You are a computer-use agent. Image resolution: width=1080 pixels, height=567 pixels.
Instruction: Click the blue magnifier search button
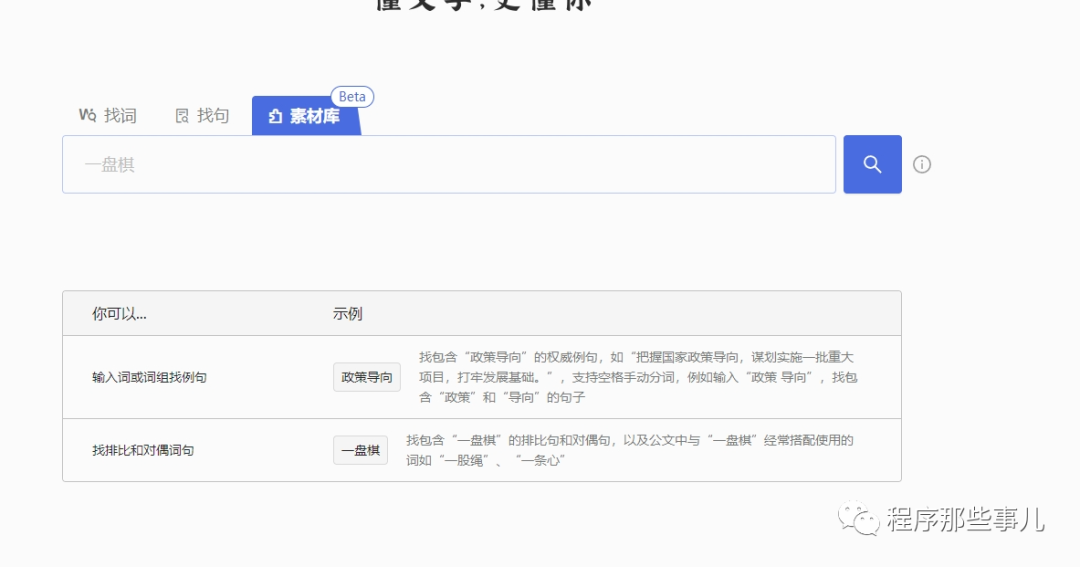873,165
